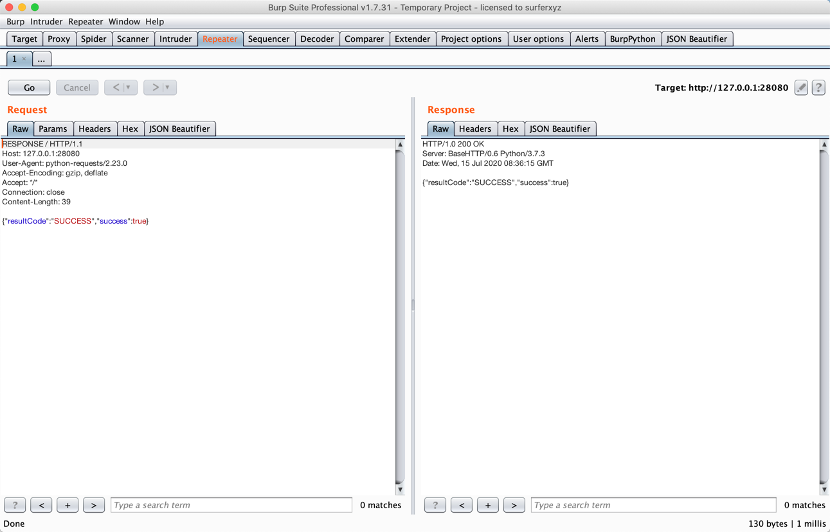The width and height of the screenshot is (830, 532).
Task: Open the top-level JSON Beautifier tab
Action: click(697, 39)
